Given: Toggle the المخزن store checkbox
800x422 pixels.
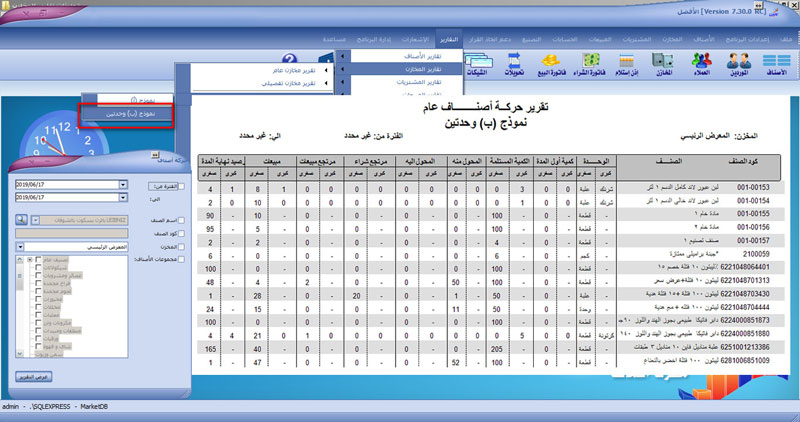Looking at the screenshot, I should (x=181, y=247).
